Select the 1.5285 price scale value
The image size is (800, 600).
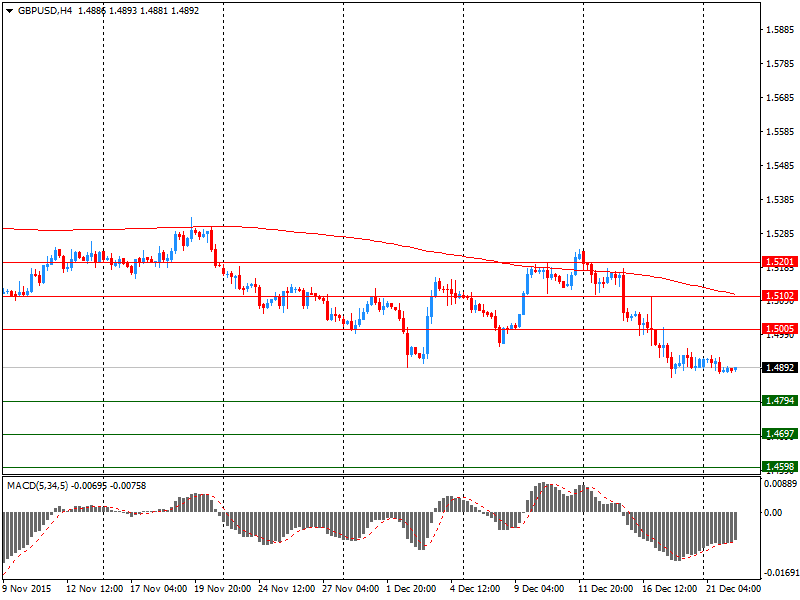[780, 234]
